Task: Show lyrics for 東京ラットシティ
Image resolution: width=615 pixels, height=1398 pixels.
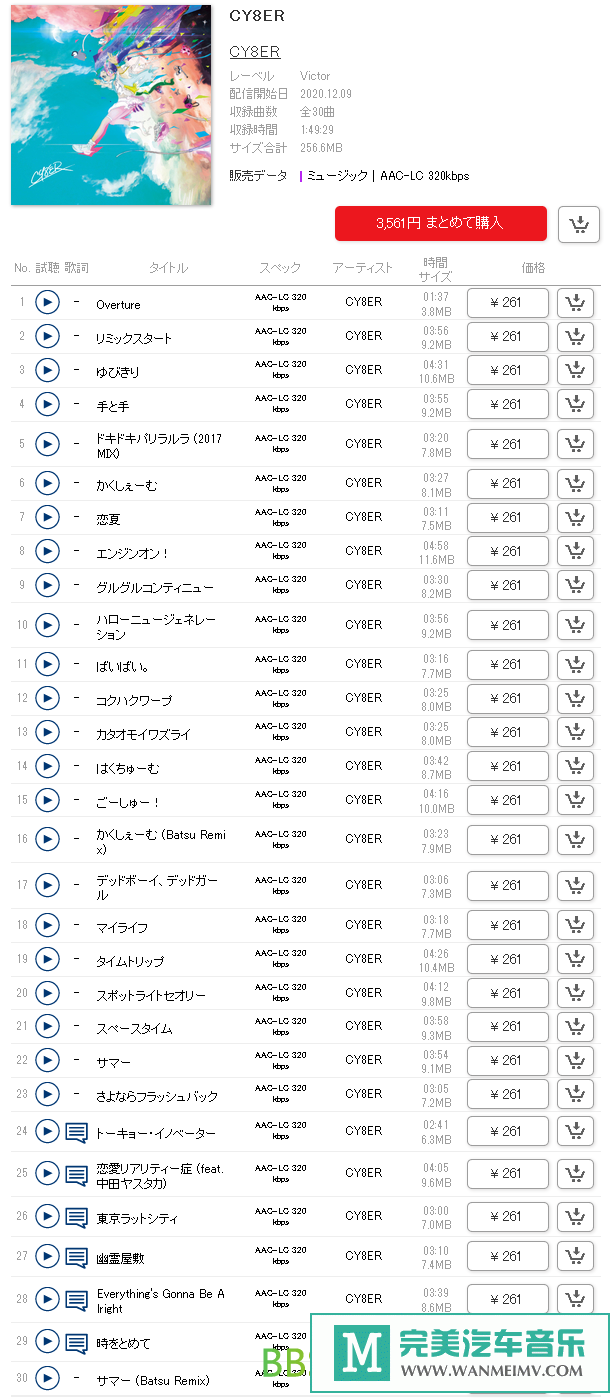Action: pyautogui.click(x=77, y=1217)
